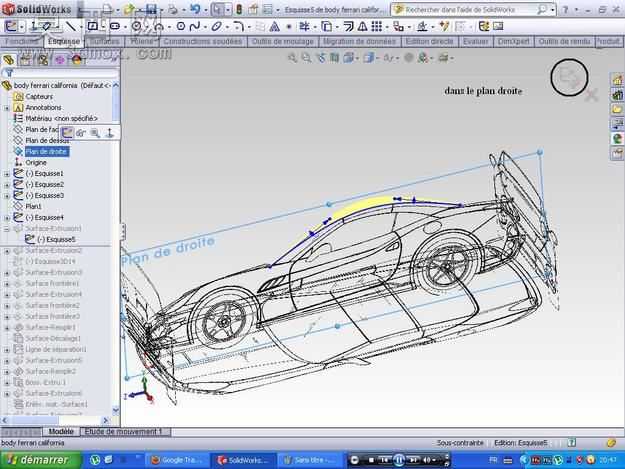625x469 pixels.
Task: Expand the Annotations tree node
Action: click(7, 108)
